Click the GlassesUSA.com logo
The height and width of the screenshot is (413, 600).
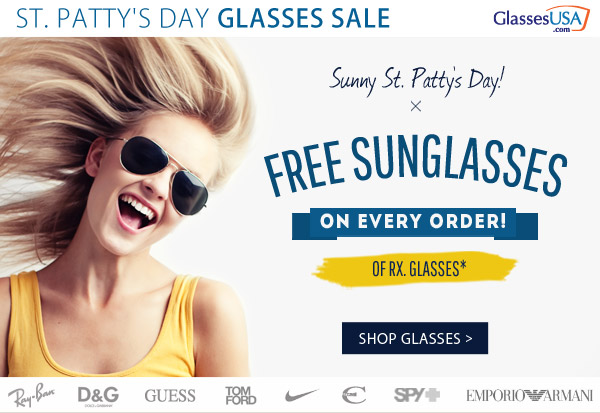(541, 18)
